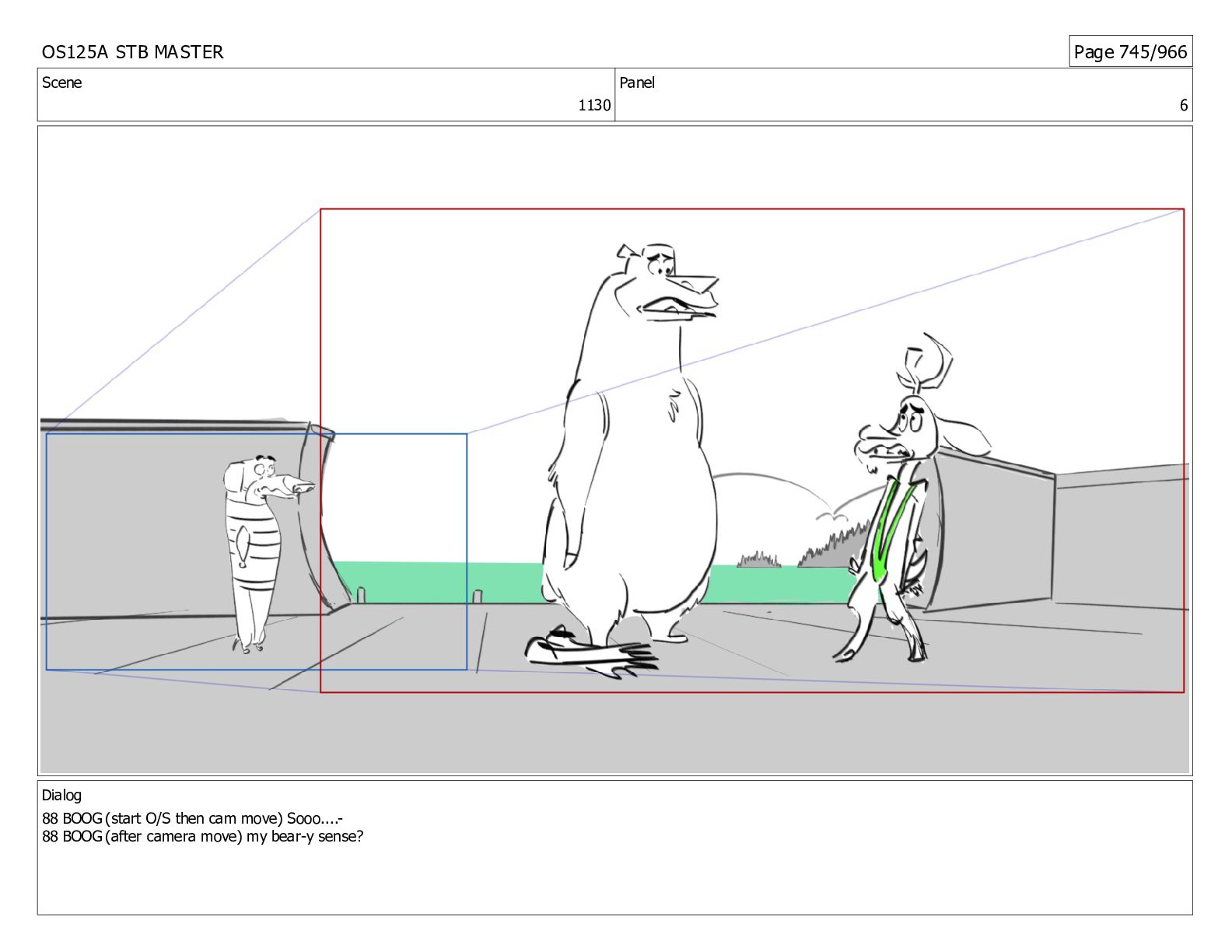Click the dialog line ending in 'Sooo....-'
Image resolution: width=1232 pixels, height=952 pixels.
click(193, 818)
